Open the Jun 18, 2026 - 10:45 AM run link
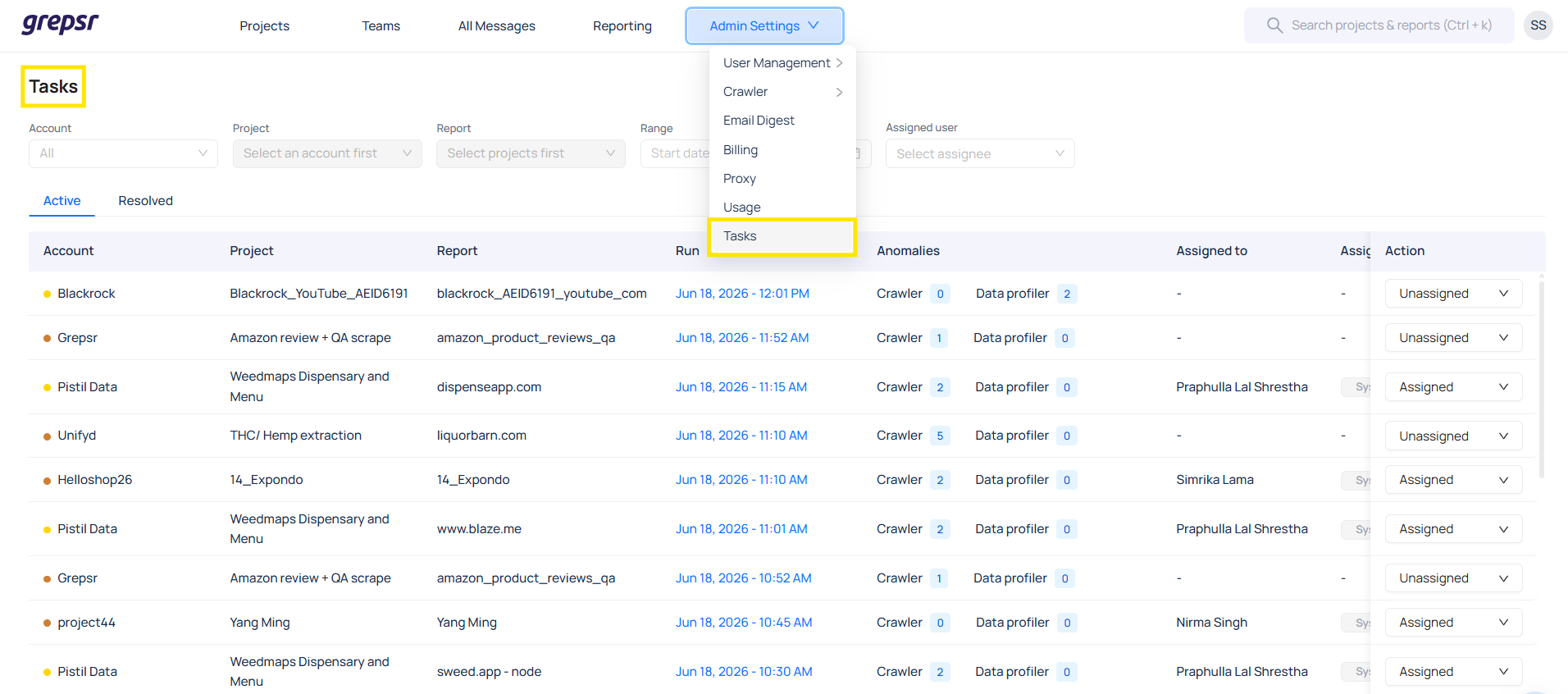 point(744,623)
